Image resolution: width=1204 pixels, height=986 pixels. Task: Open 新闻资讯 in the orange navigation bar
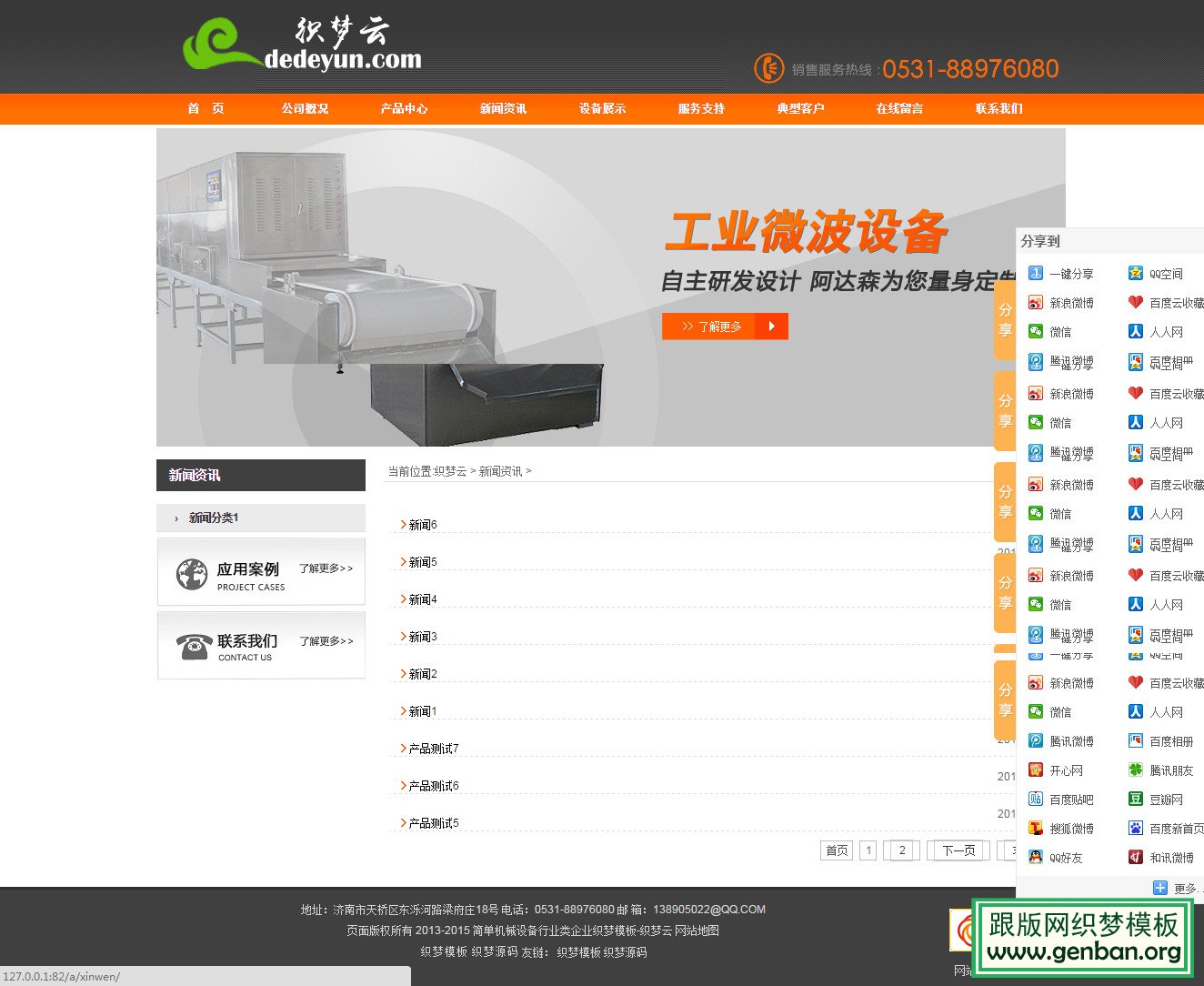click(503, 108)
